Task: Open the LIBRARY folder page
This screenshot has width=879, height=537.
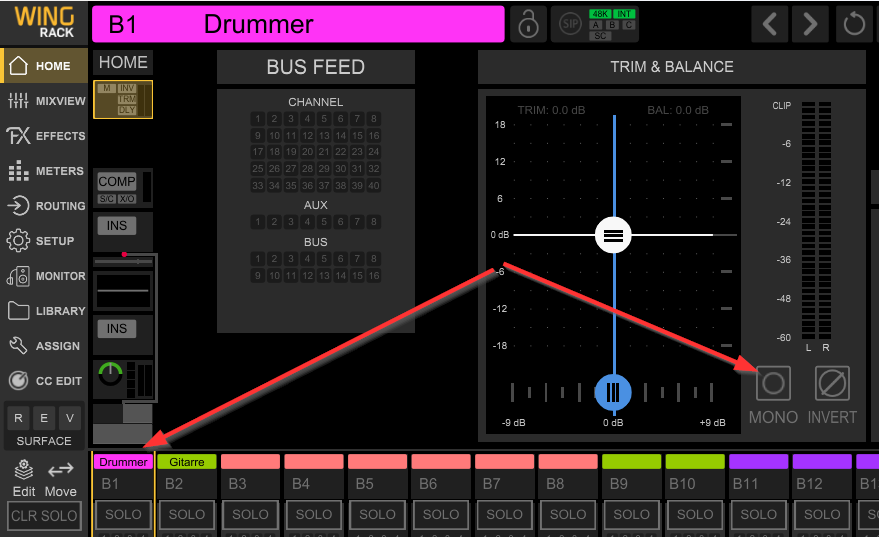Action: (44, 311)
